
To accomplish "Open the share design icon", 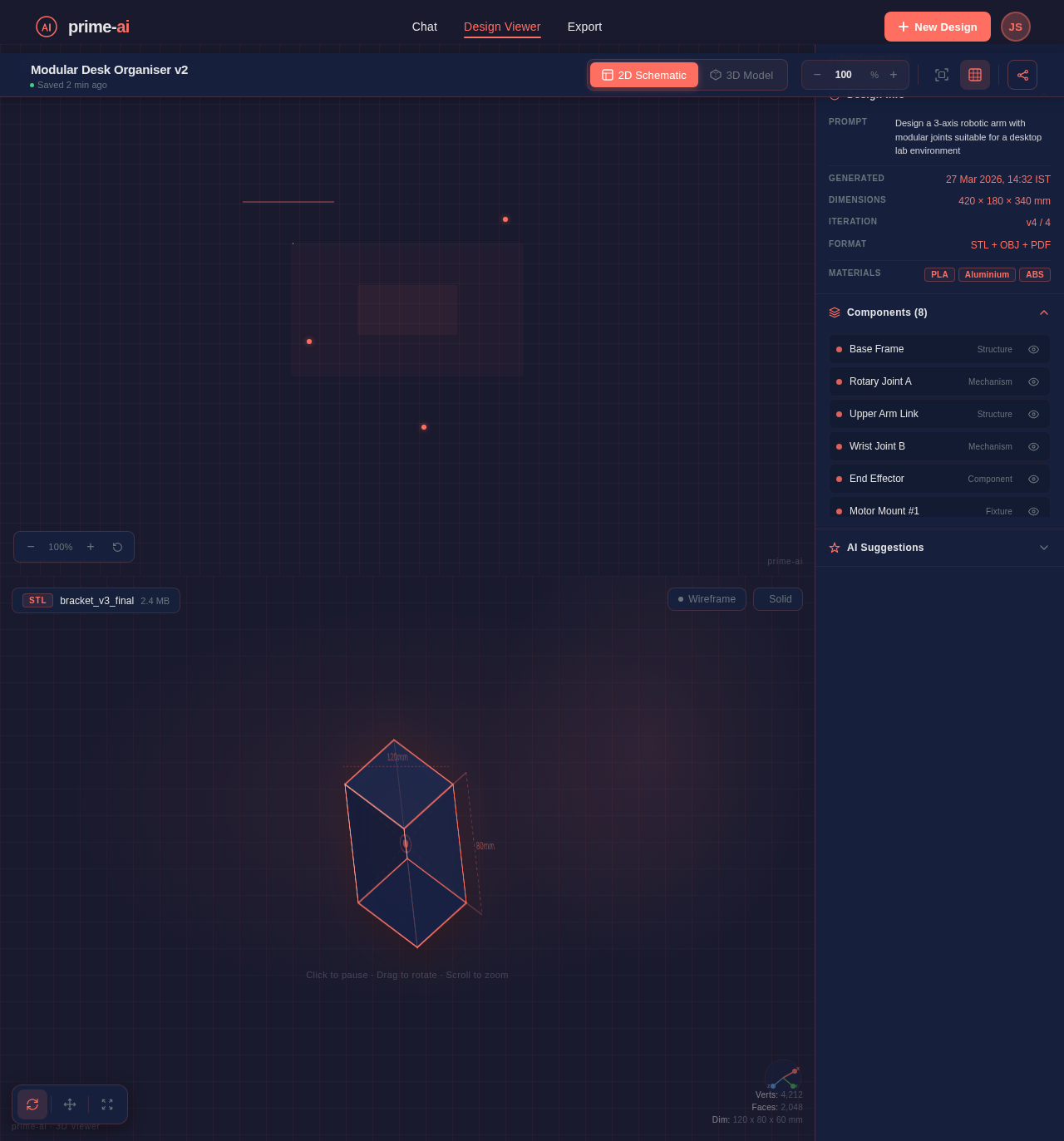I will click(1022, 75).
